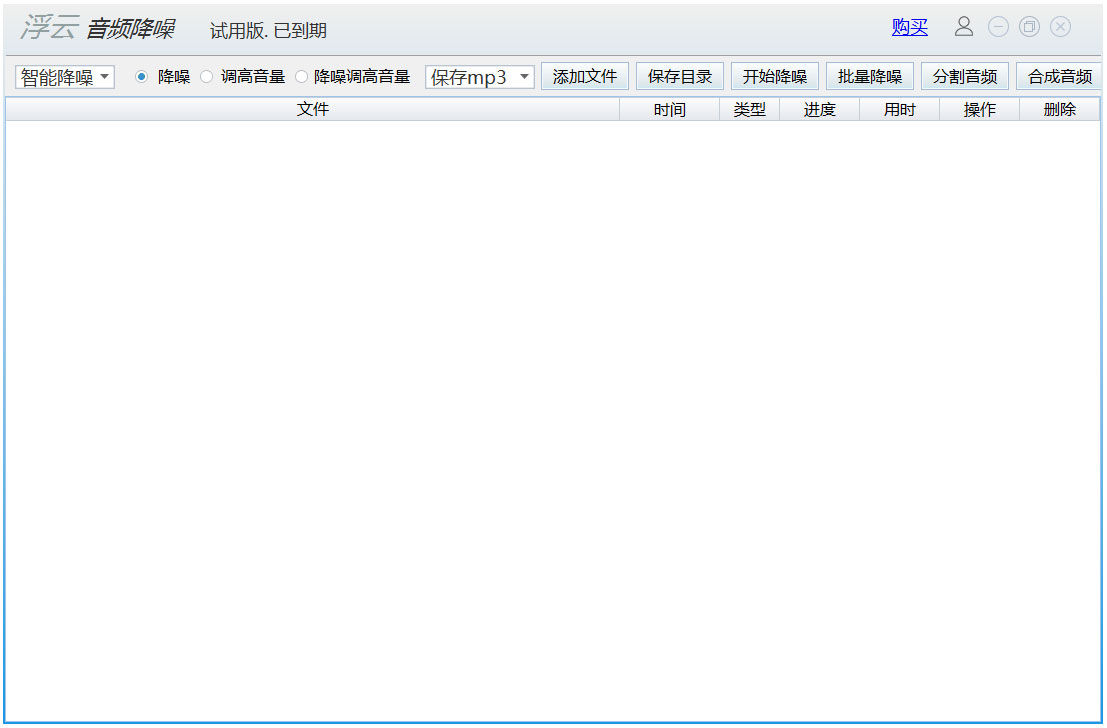Screen dimensions: 1107x728
Task: Open the 合成音频 tool
Action: coord(1059,75)
